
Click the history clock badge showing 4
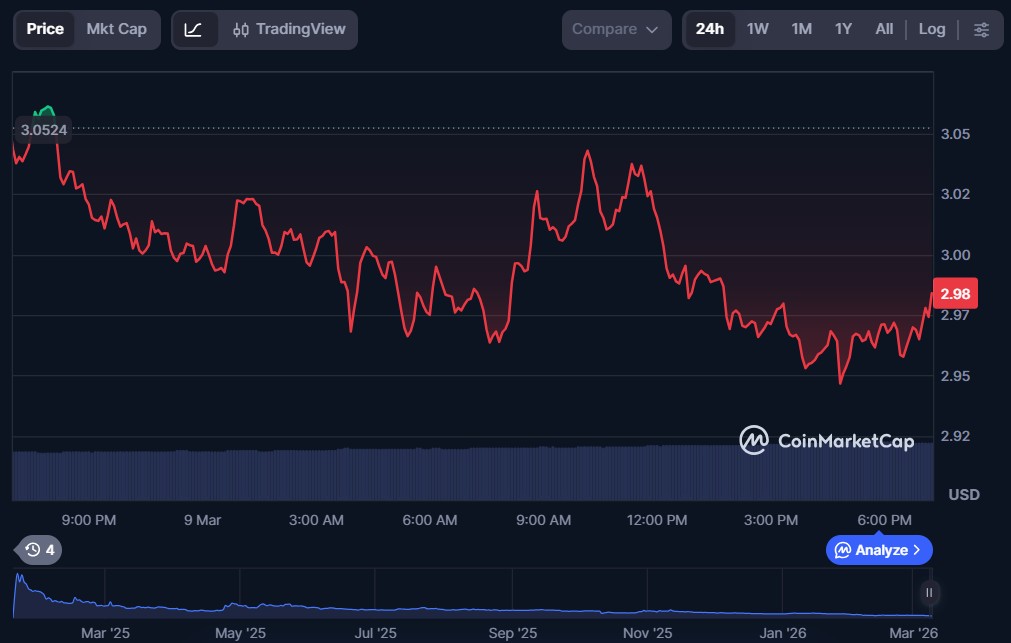(40, 549)
